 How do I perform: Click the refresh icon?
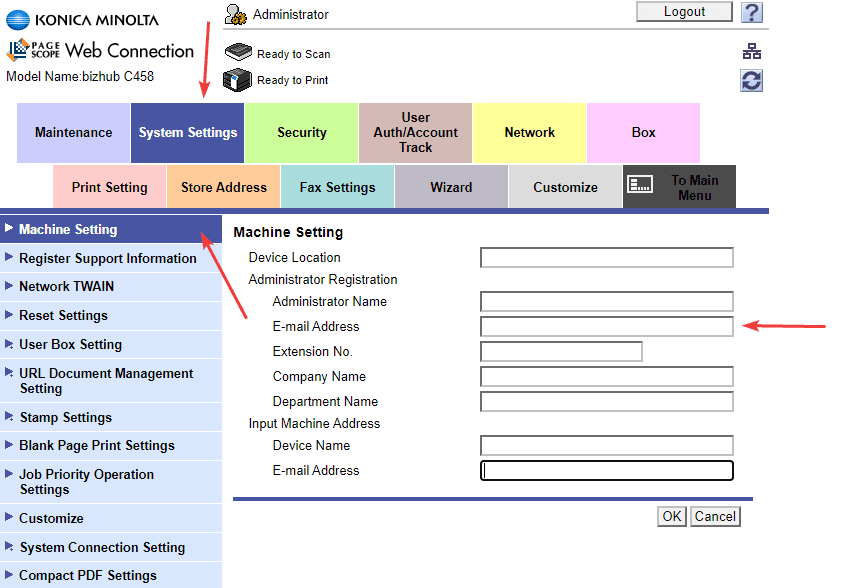coord(752,81)
